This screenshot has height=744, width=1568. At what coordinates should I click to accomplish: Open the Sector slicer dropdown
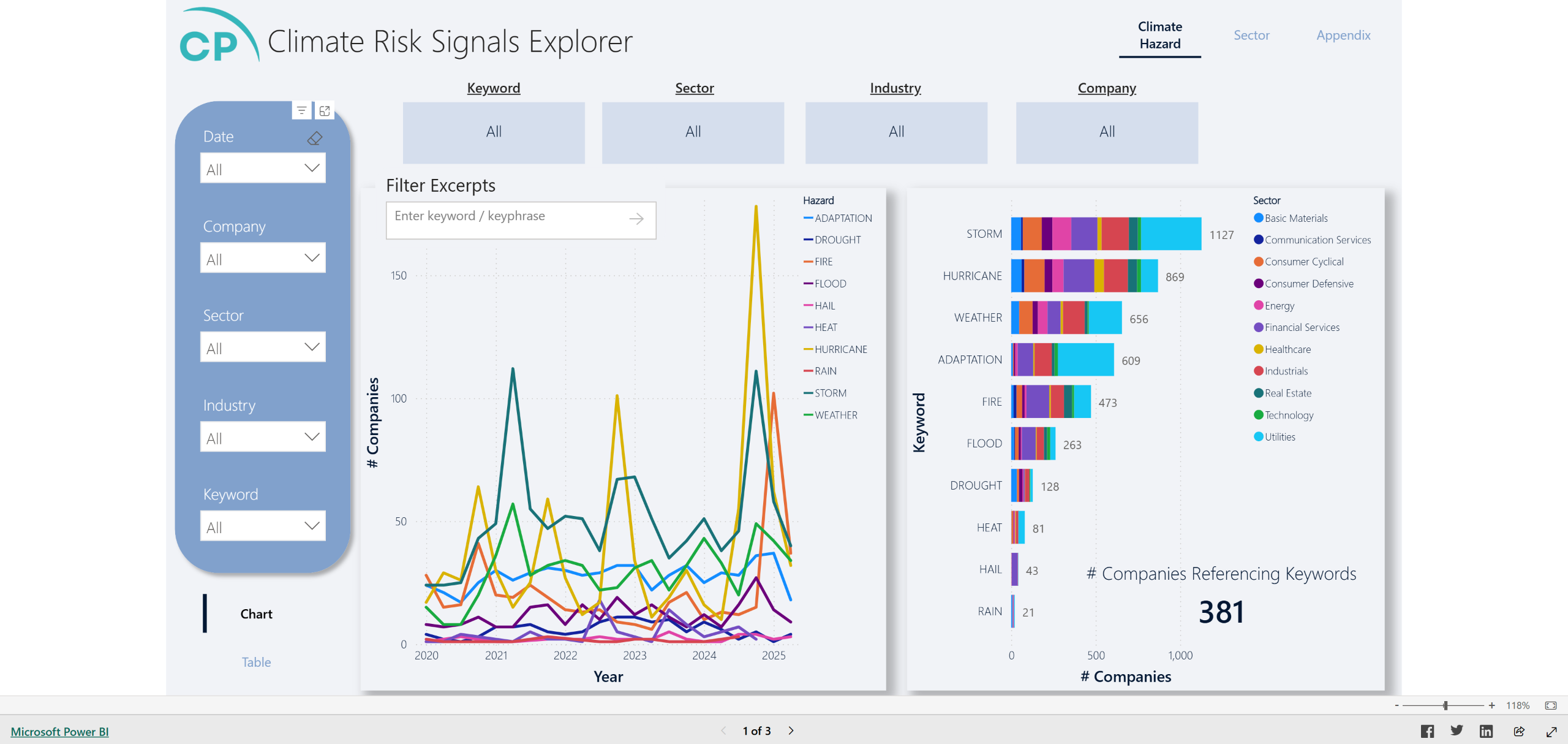pos(263,347)
